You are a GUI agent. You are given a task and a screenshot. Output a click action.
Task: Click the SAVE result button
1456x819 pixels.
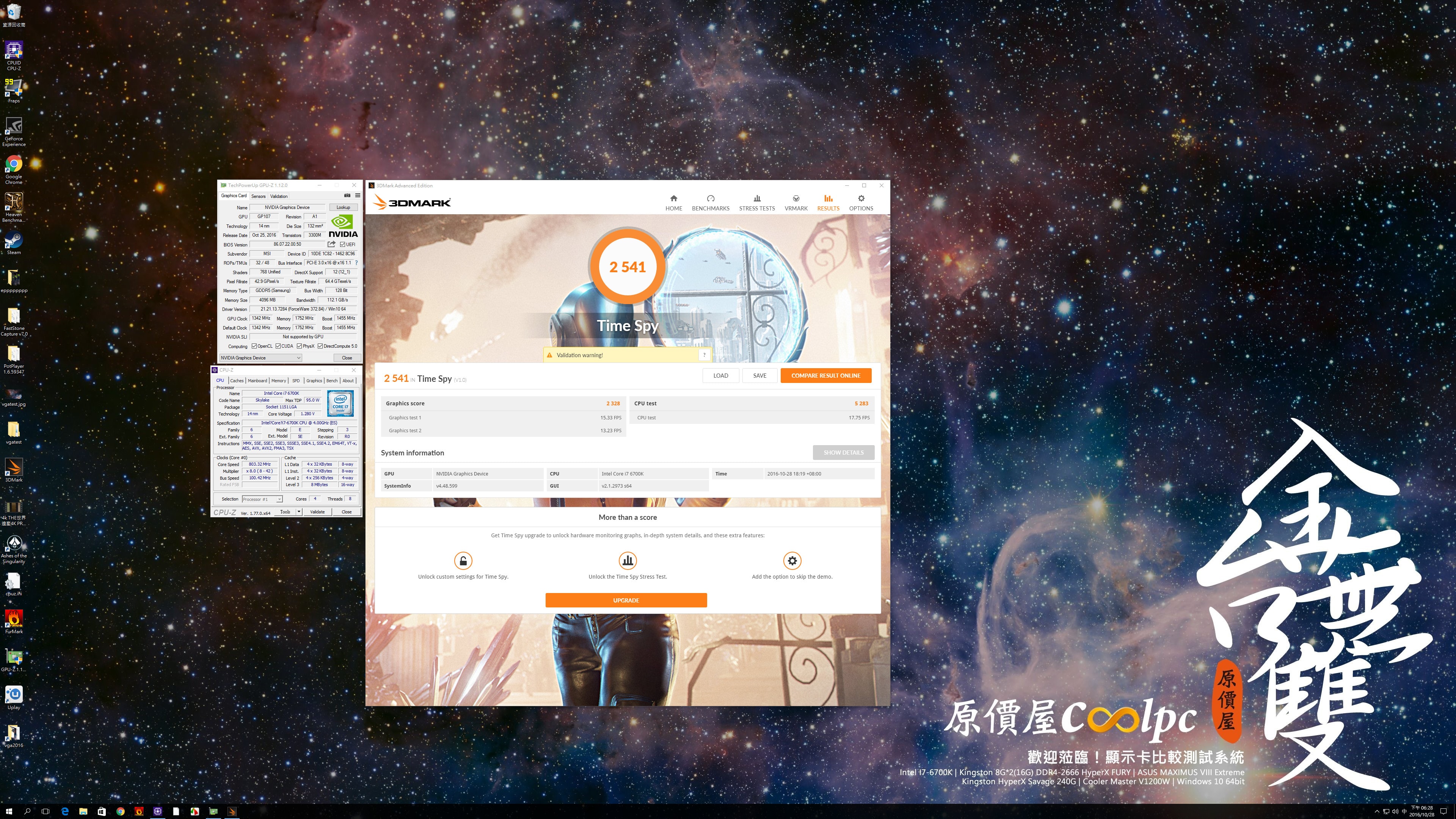pos(759,375)
